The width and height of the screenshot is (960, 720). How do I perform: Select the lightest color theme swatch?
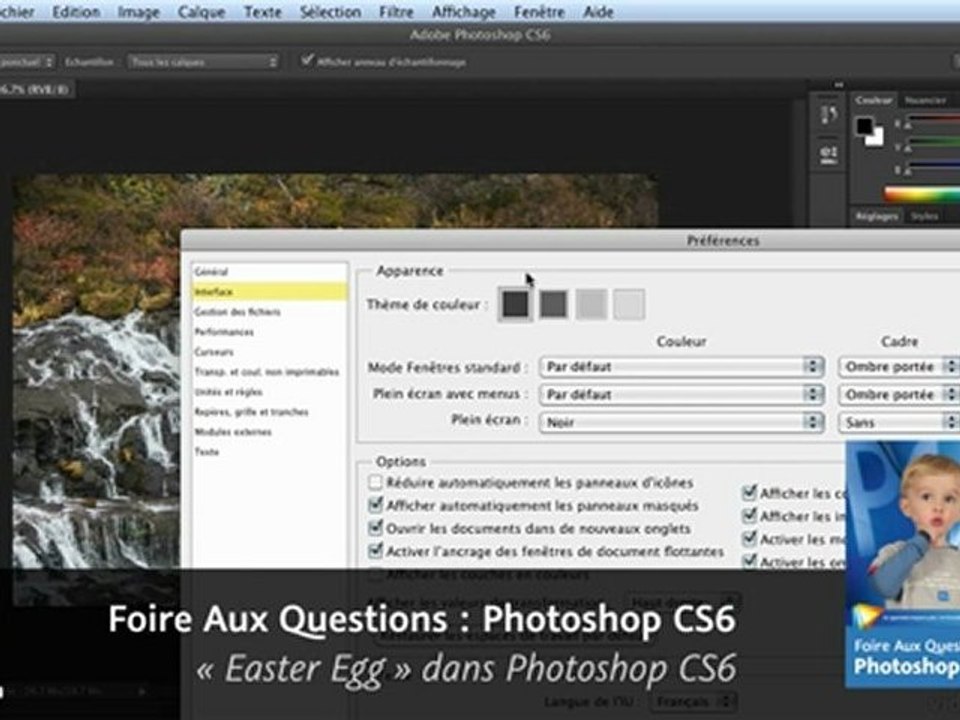click(x=629, y=304)
